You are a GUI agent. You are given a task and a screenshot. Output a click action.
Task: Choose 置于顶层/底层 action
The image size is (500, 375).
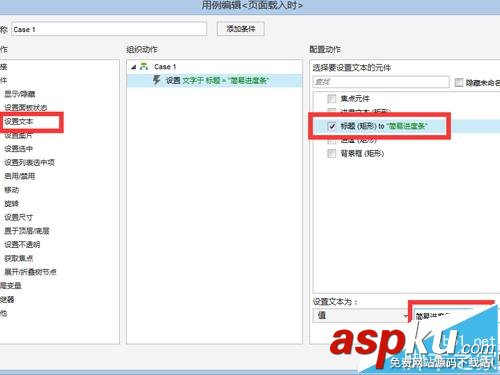(27, 231)
